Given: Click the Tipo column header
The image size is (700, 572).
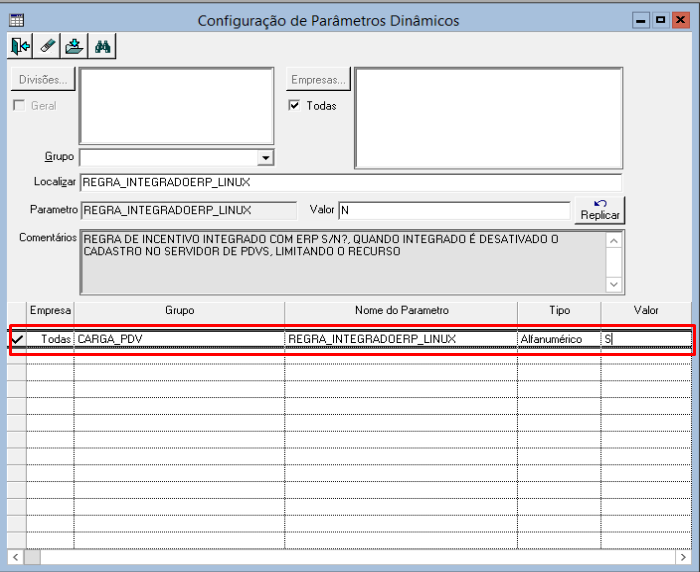Looking at the screenshot, I should tap(559, 310).
